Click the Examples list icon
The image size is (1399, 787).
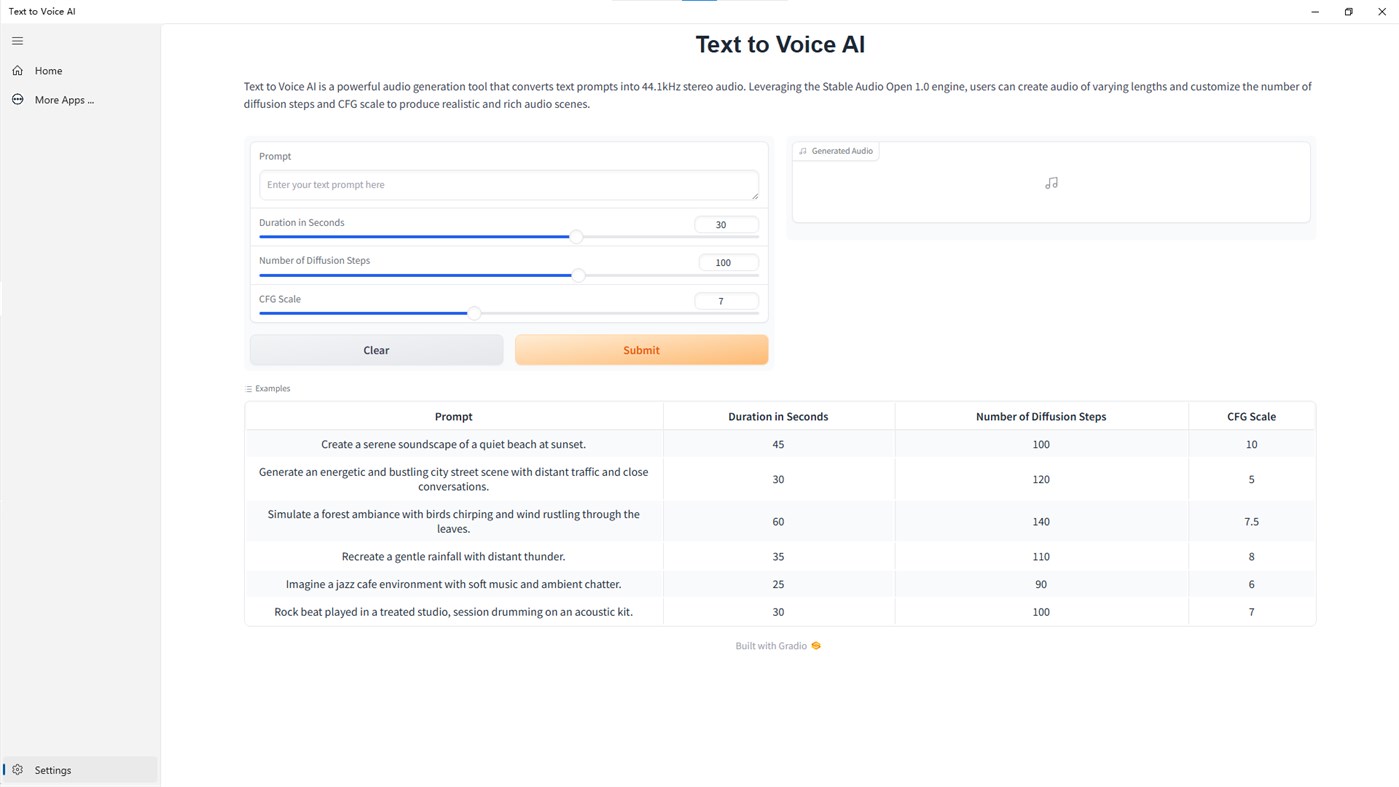click(x=249, y=389)
